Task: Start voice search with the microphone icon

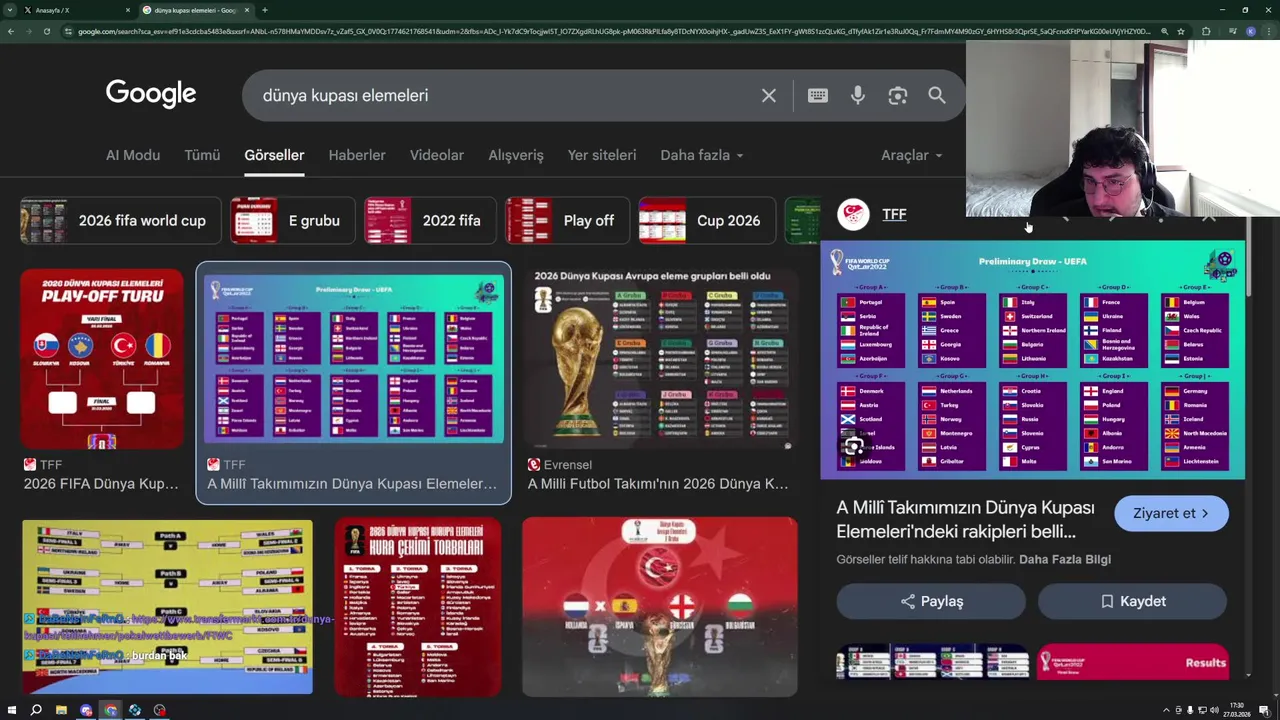Action: [x=857, y=95]
